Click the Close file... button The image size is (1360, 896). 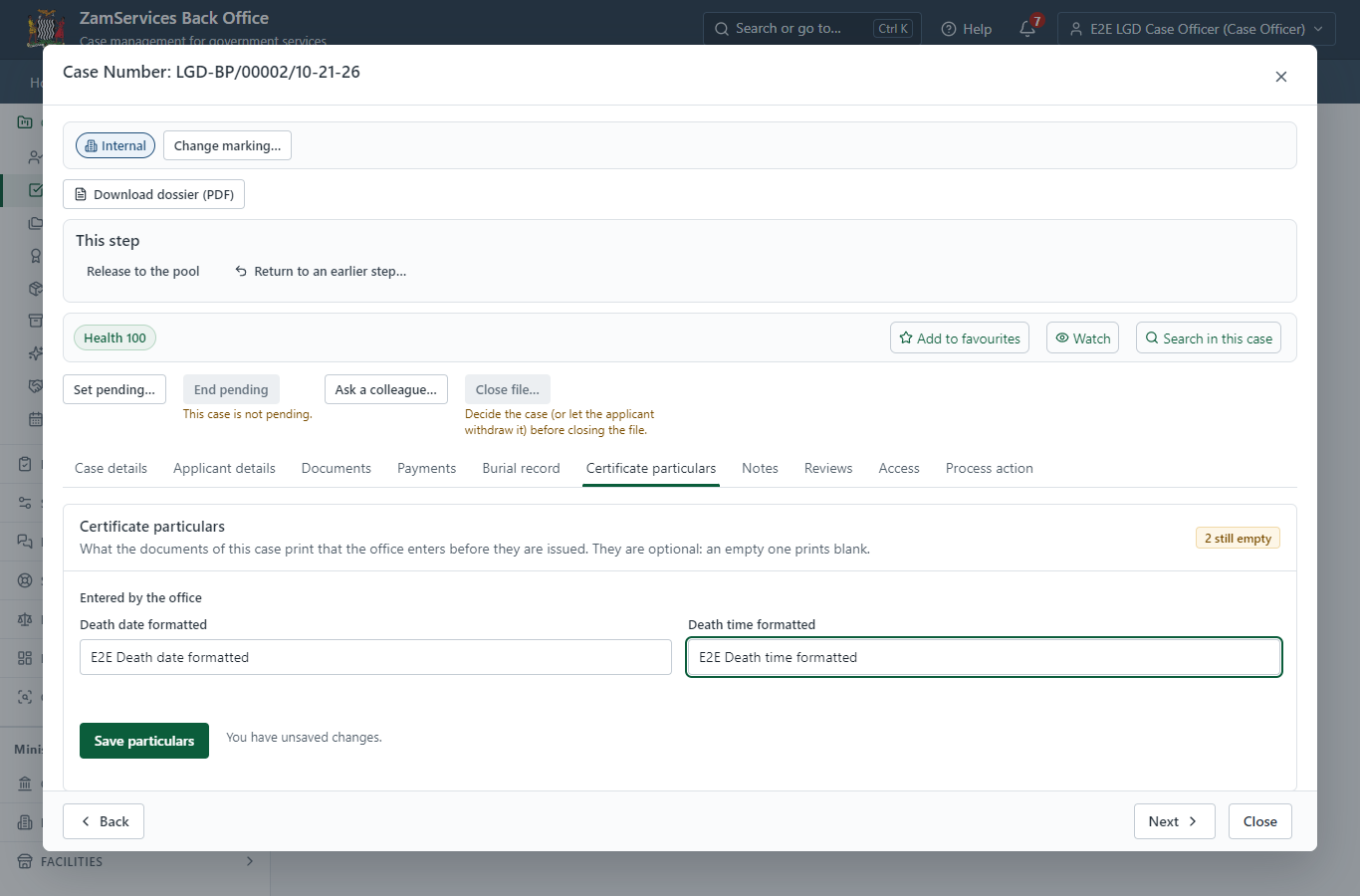pyautogui.click(x=508, y=389)
